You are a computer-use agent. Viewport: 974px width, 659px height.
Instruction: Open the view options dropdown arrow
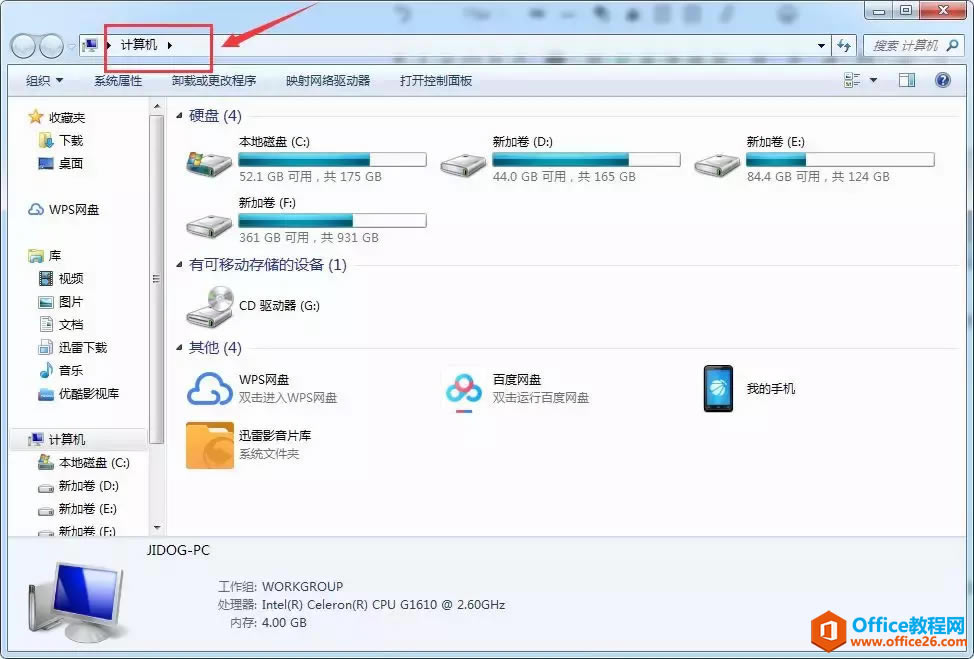873,80
